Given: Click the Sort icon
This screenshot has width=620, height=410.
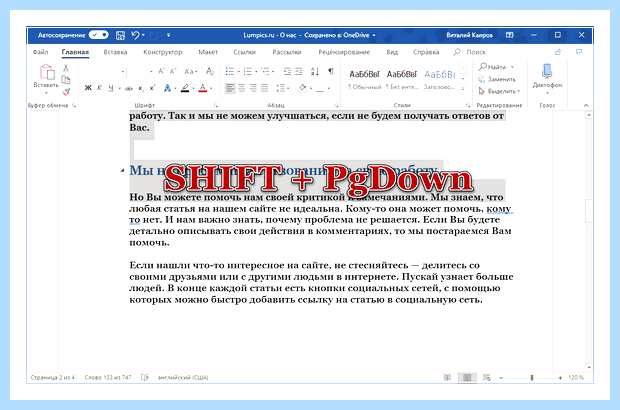Looking at the screenshot, I should pyautogui.click(x=315, y=72).
